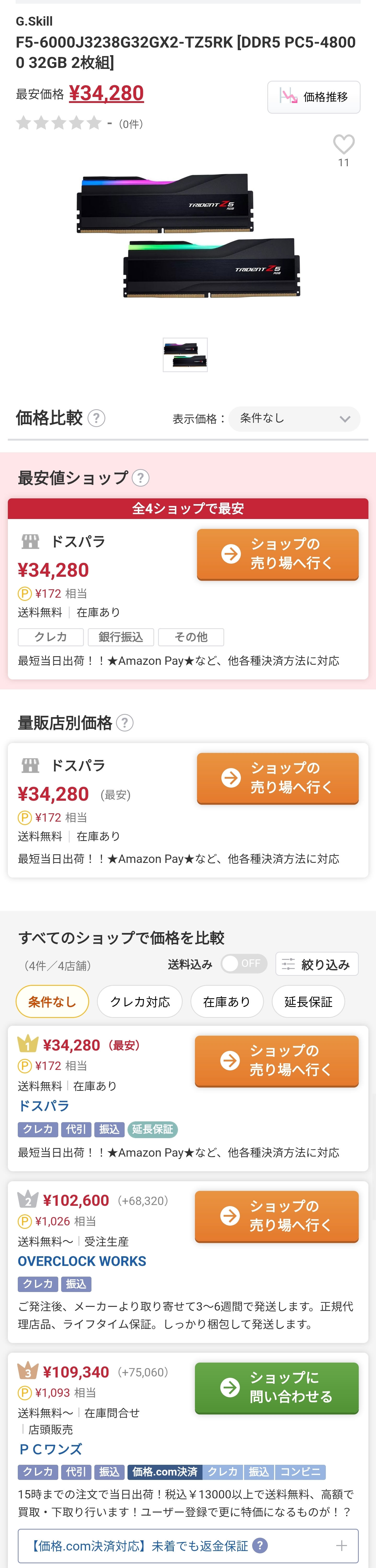Select the product image thumbnail
The width and height of the screenshot is (376, 1568).
point(185,355)
